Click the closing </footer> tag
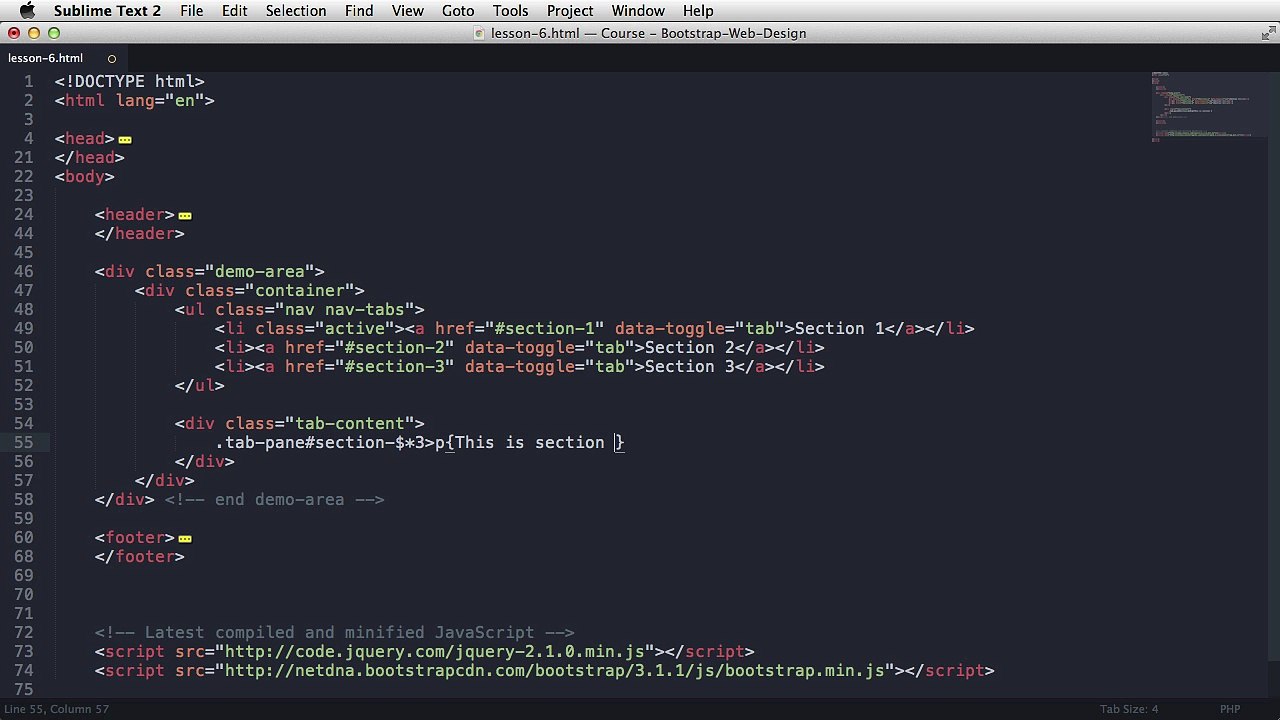This screenshot has height=720, width=1280. pos(140,557)
